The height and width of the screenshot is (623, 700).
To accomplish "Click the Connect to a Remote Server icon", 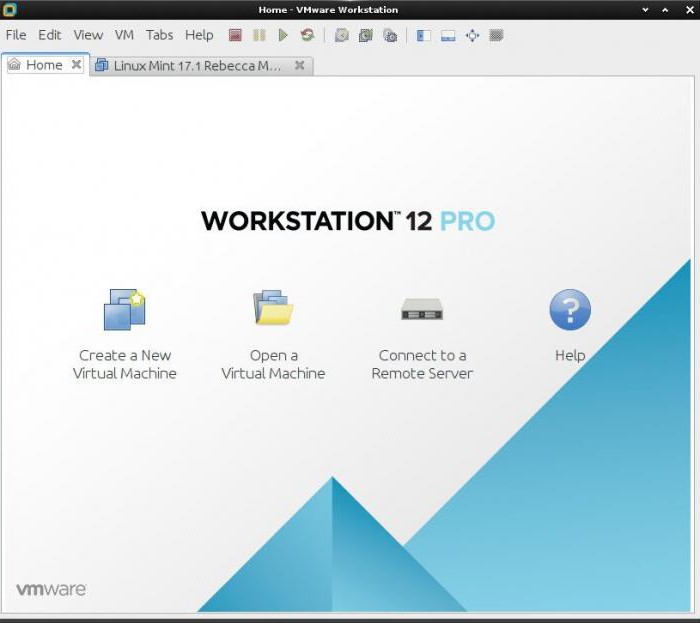I will (x=422, y=309).
